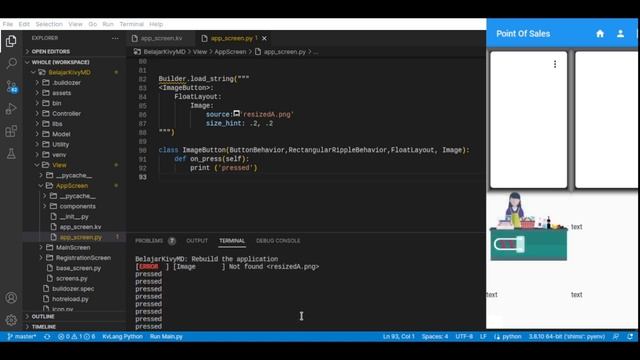Screen dimensions: 640x360
Task: Click the notifications bell in status bar
Action: [630, 337]
